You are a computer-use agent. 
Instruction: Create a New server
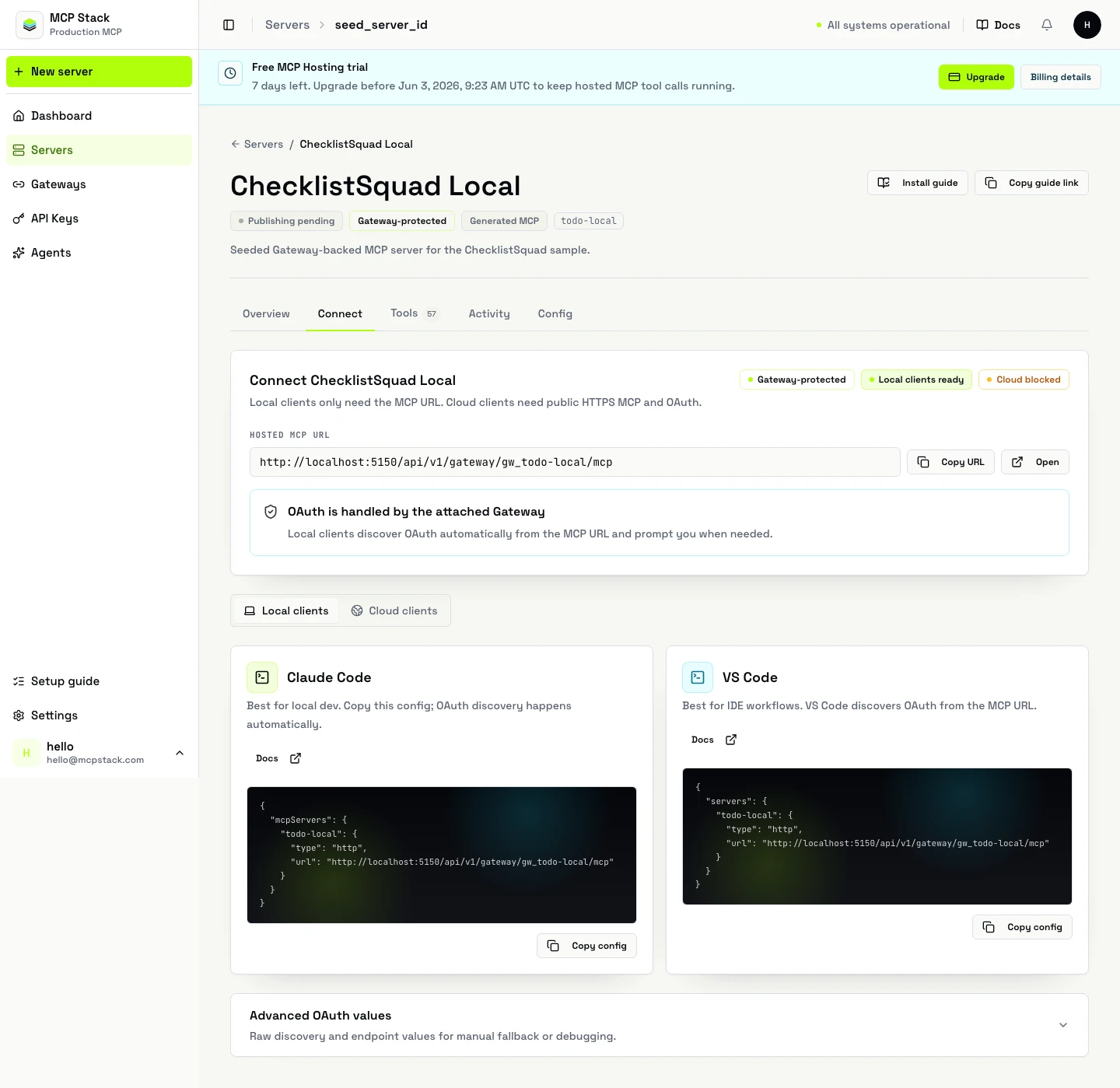point(99,72)
